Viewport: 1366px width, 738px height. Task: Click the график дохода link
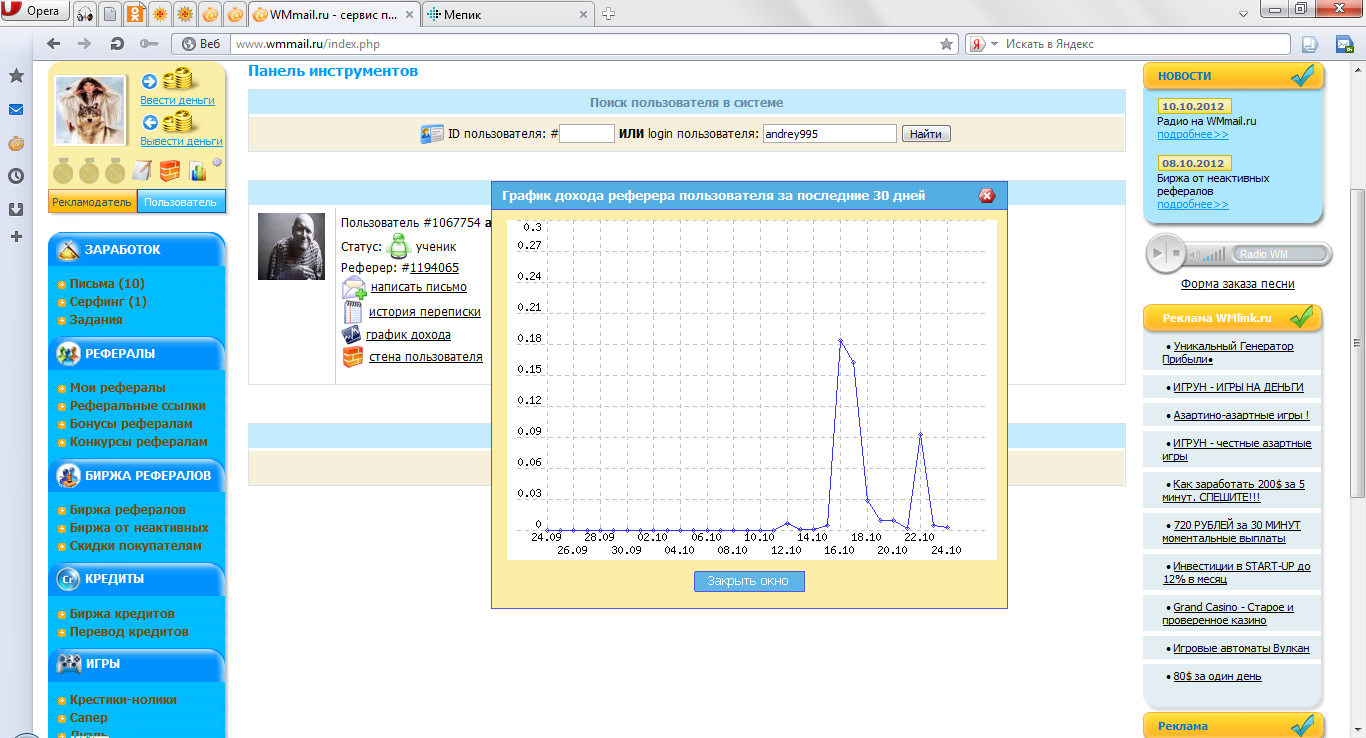408,335
